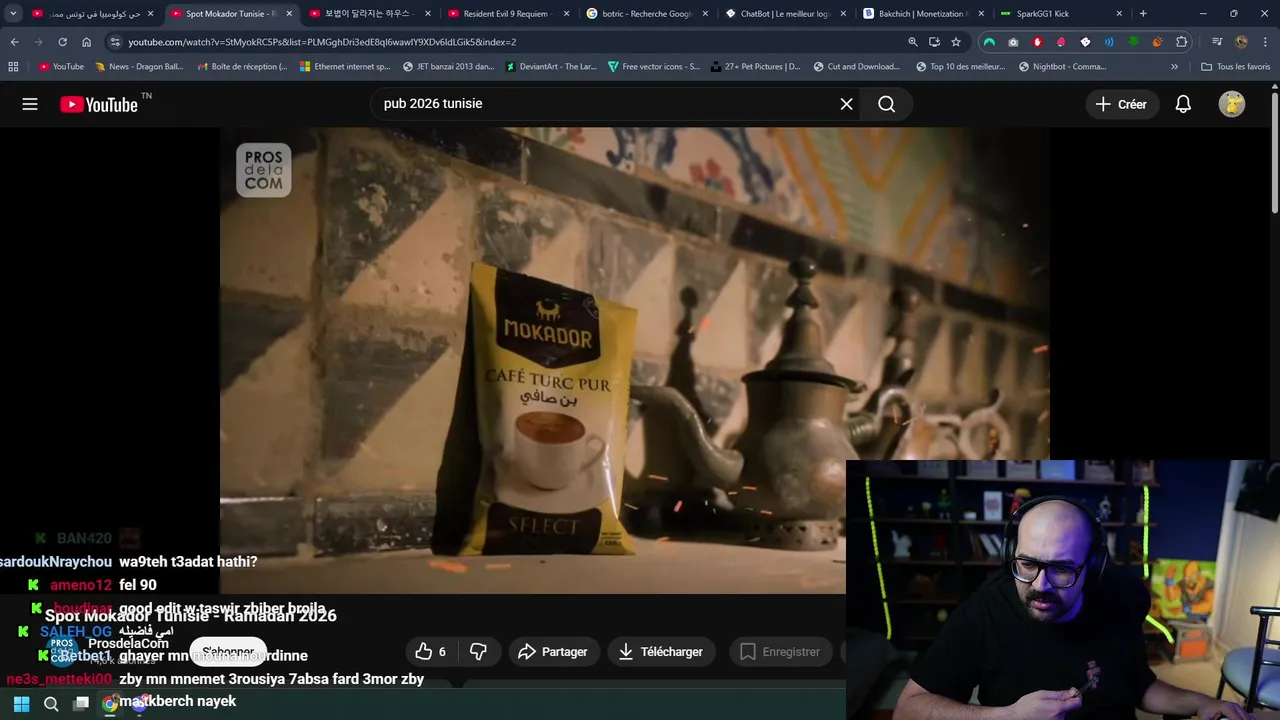Like the Mokador video
Viewport: 1280px width, 720px height.
[x=430, y=652]
